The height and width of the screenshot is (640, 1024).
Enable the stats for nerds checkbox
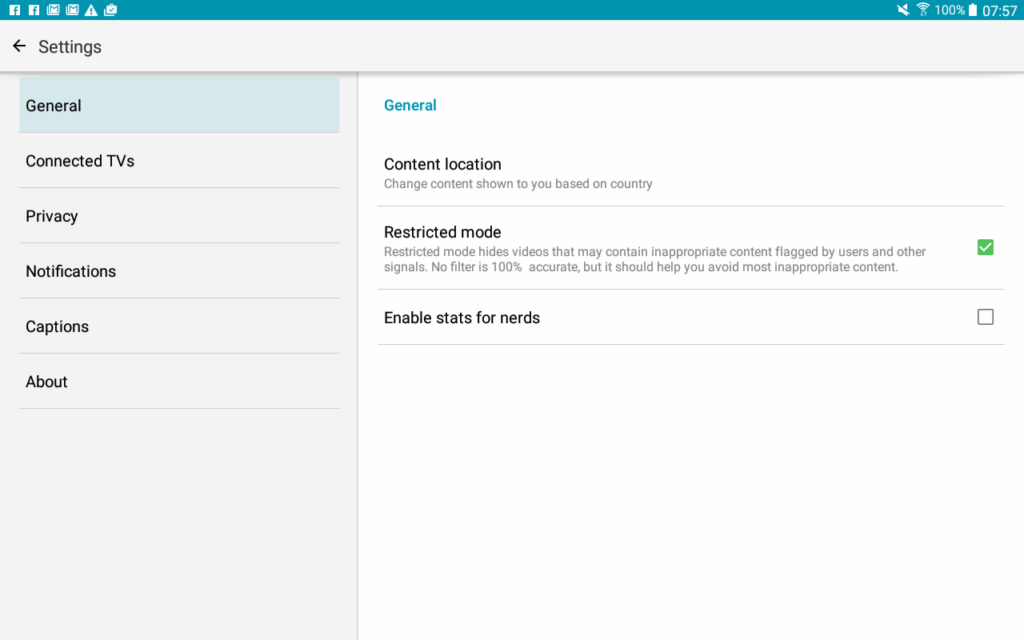[x=985, y=317]
